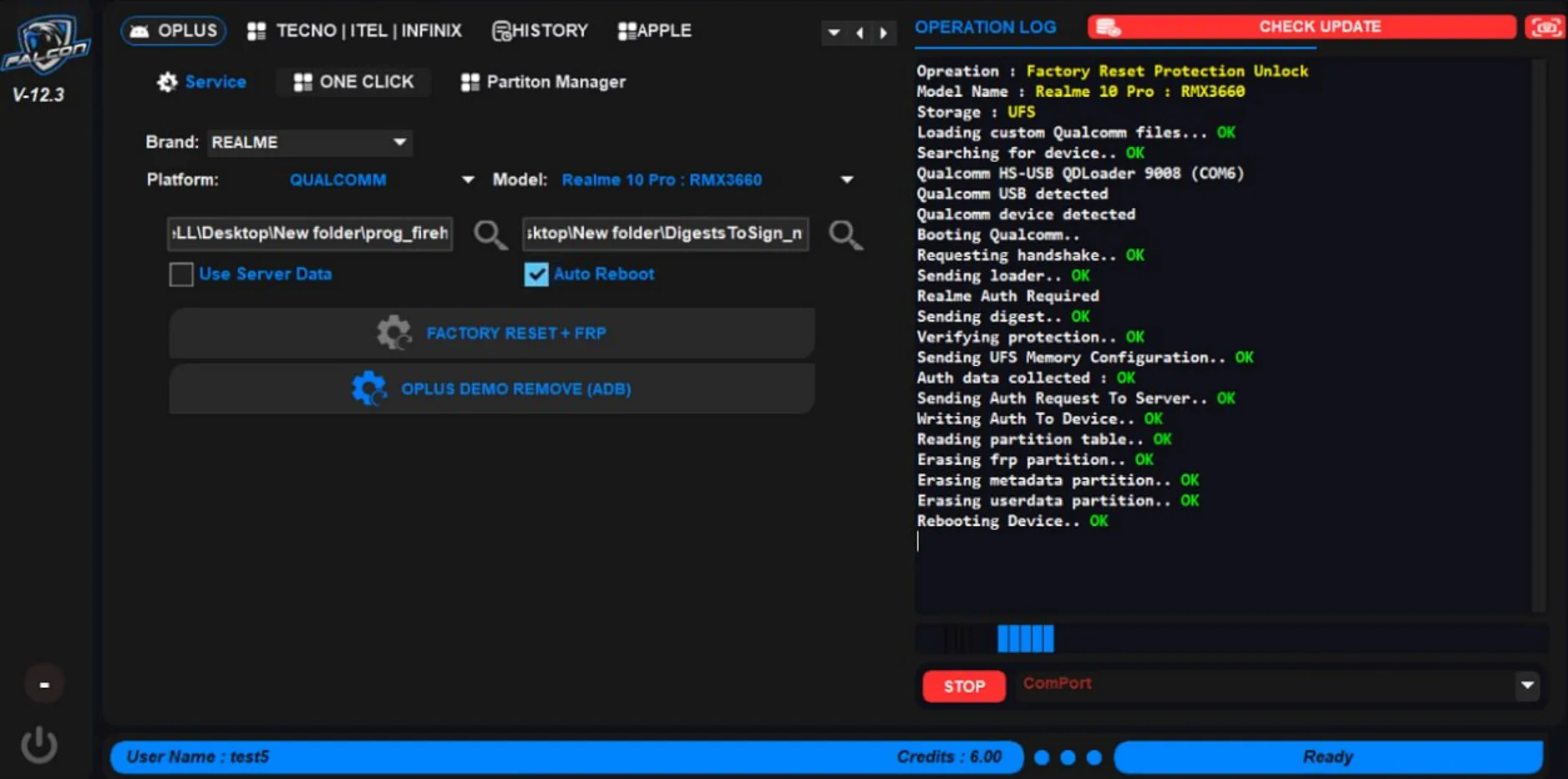Browse for the prog_firehose loader file
Image resolution: width=1568 pixels, height=779 pixels.
490,235
